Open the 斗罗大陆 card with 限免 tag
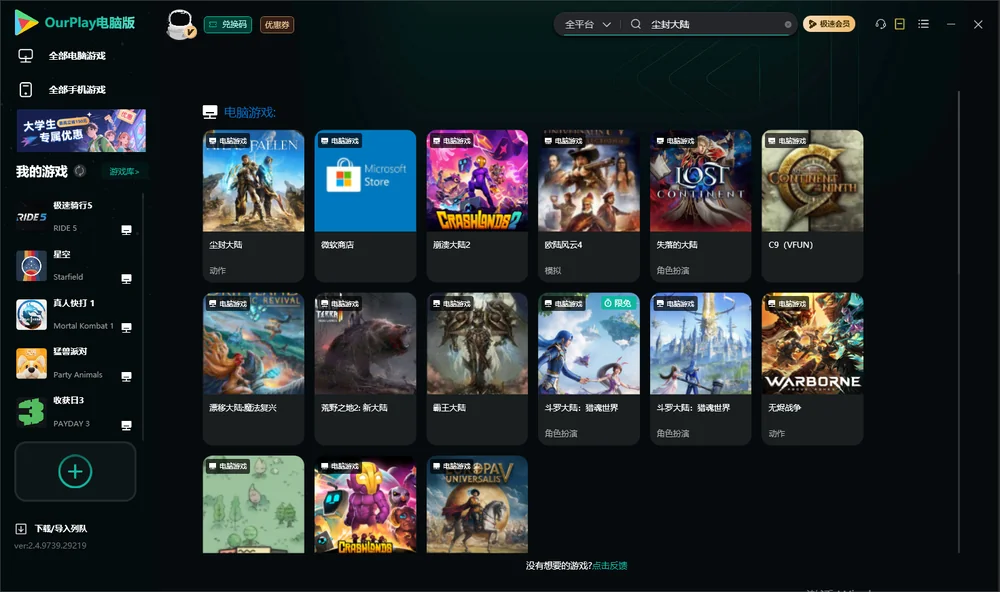1000x592 pixels. coord(589,368)
